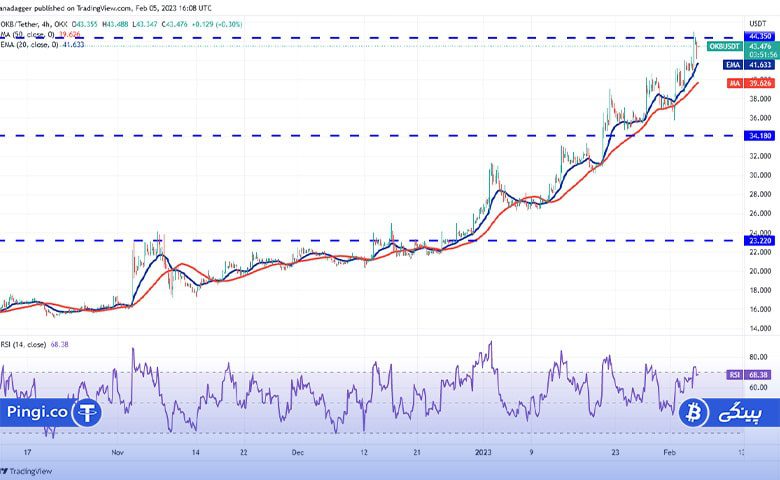Click the 22 date label on time axis
The height and width of the screenshot is (480, 780).
coord(243,452)
